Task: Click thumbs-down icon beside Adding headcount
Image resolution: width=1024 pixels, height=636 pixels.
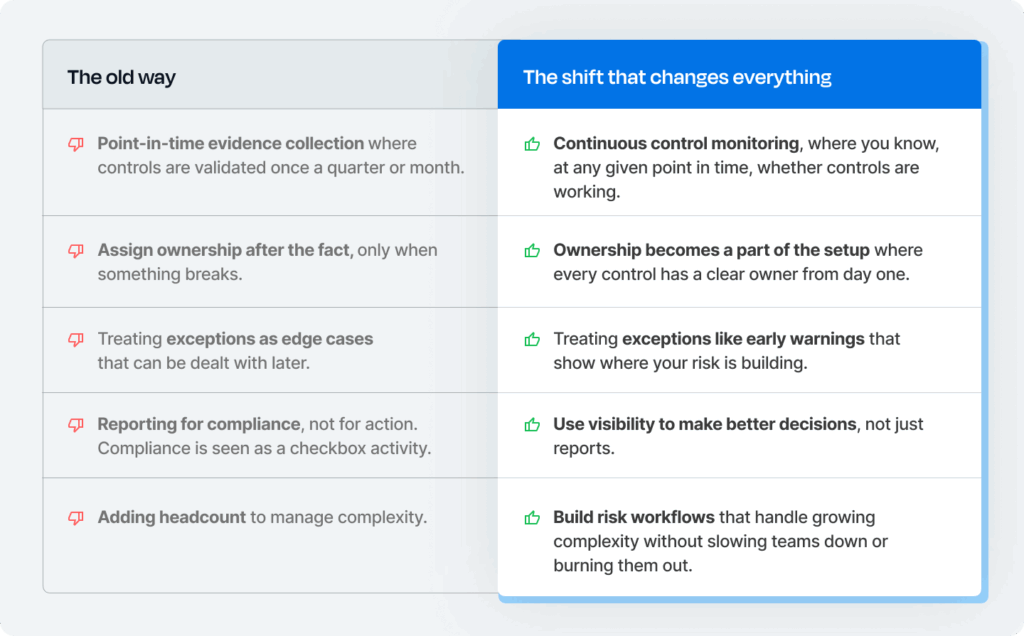Action: (76, 518)
